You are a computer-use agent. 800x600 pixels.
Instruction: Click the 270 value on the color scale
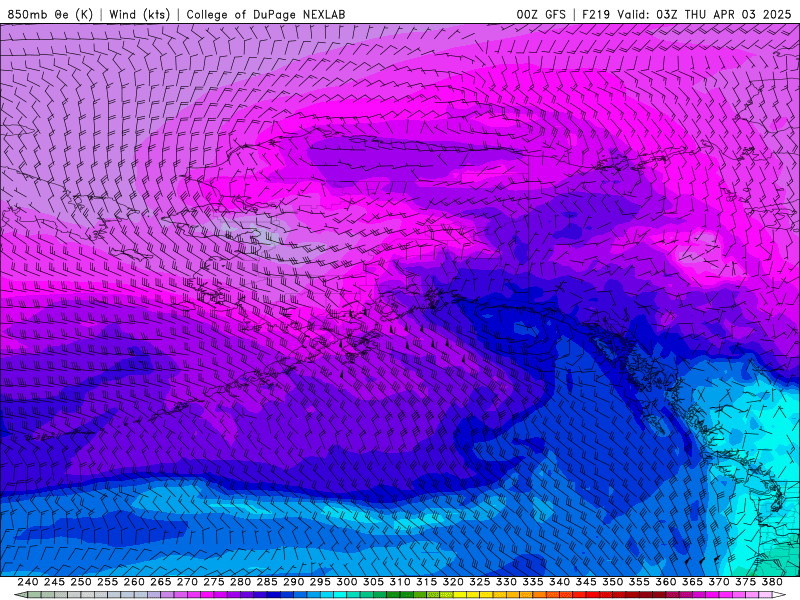(187, 582)
